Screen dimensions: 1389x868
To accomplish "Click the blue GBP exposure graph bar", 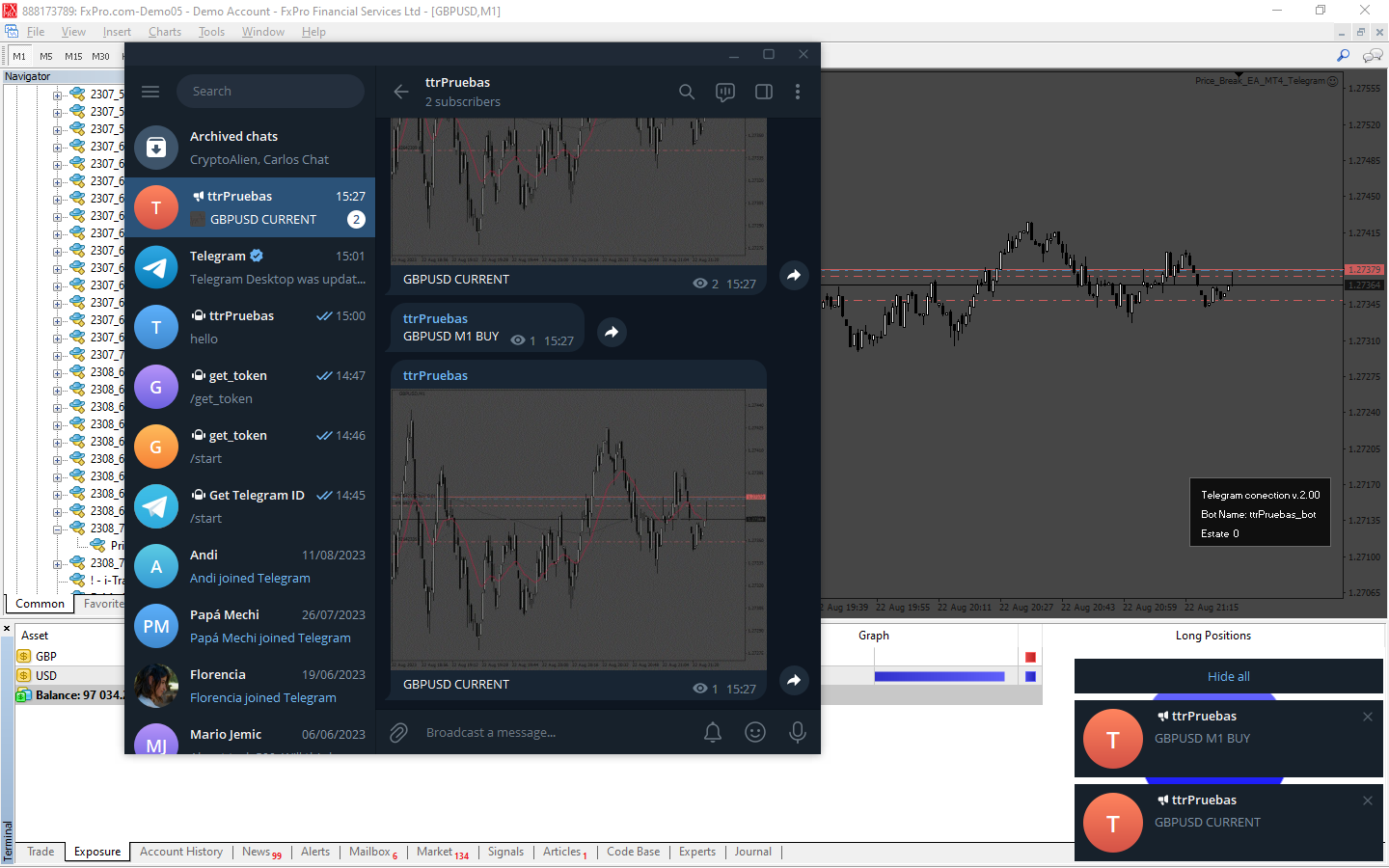I will (x=940, y=676).
